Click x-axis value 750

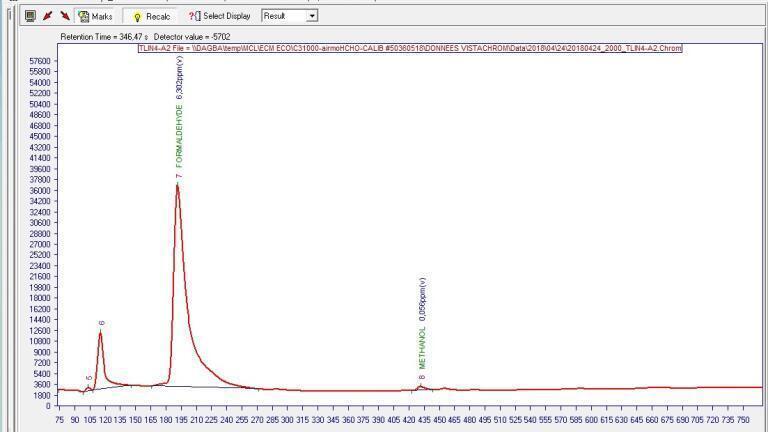(x=743, y=420)
